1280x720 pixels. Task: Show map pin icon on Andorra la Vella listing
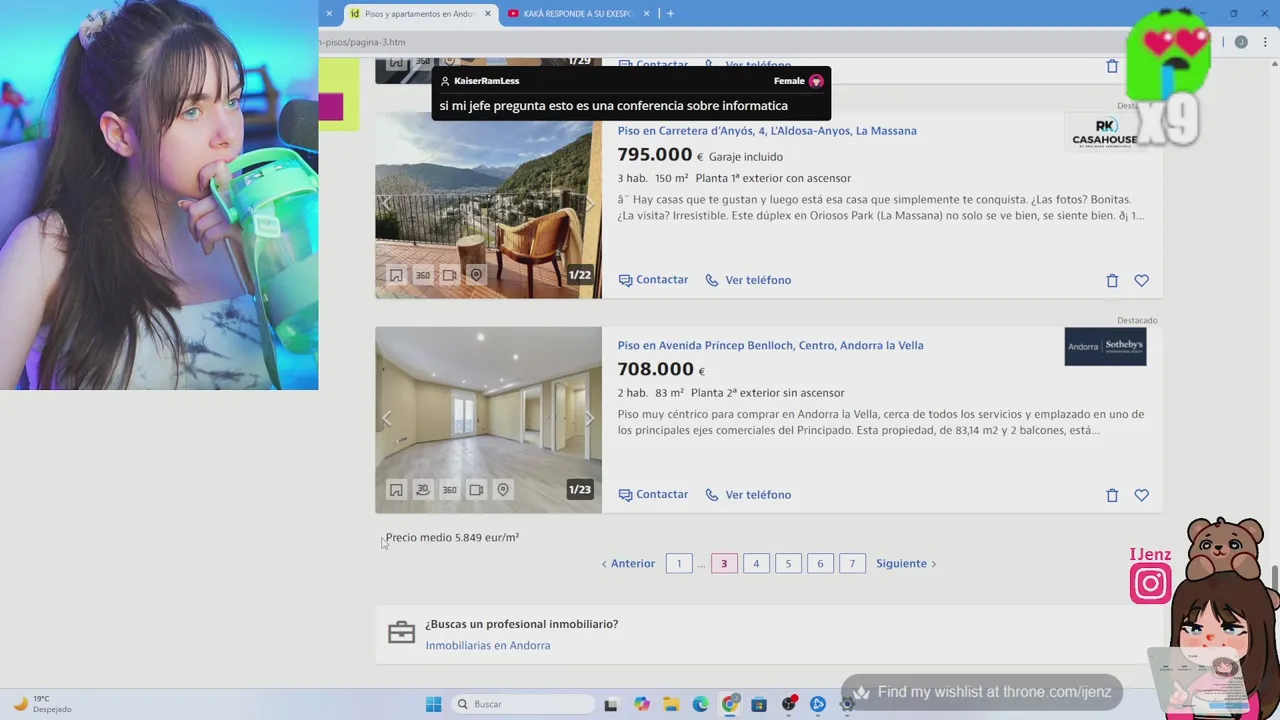503,490
